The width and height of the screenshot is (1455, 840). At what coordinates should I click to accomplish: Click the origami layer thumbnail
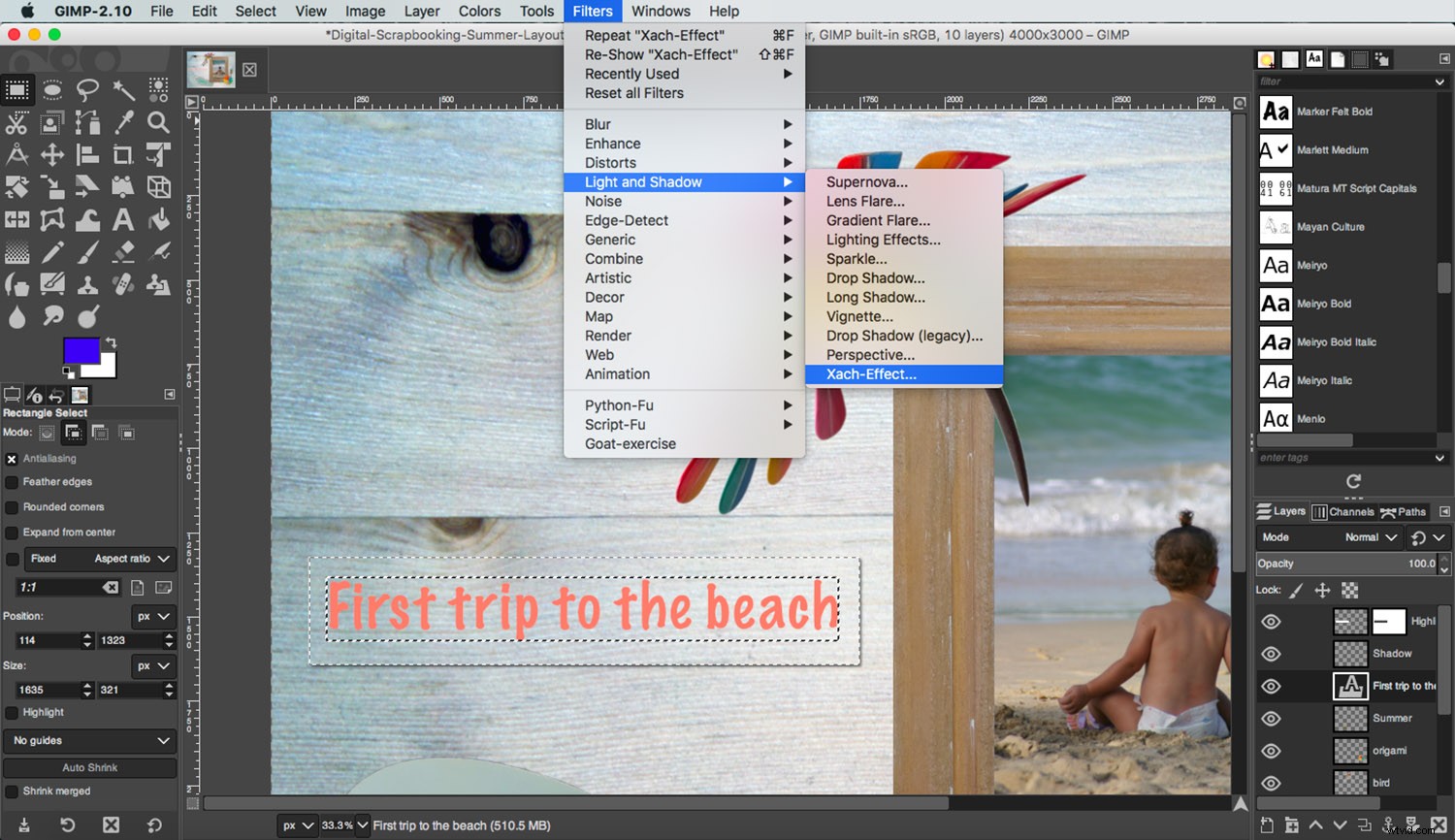pos(1350,750)
